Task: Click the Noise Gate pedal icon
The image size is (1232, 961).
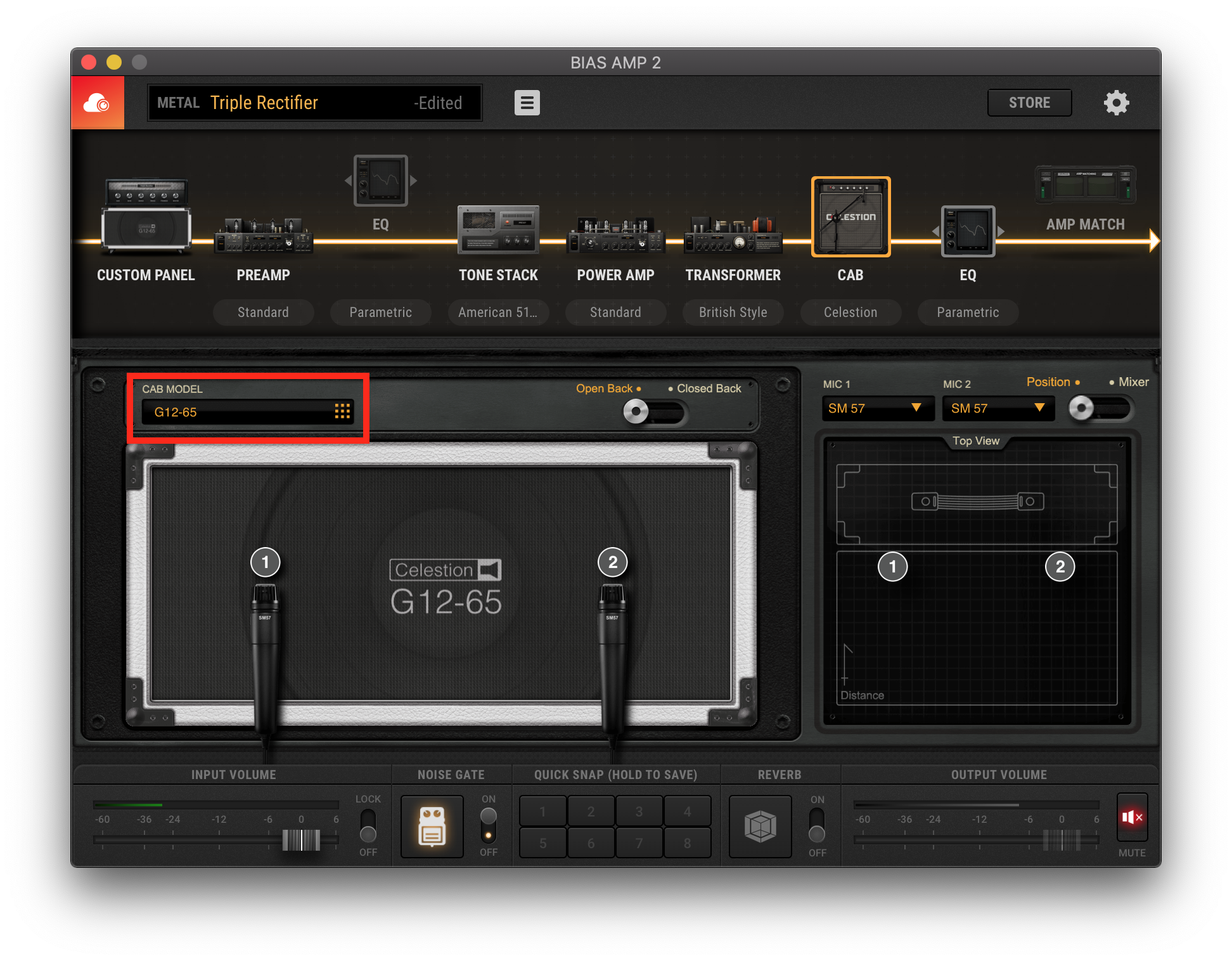Action: point(432,826)
